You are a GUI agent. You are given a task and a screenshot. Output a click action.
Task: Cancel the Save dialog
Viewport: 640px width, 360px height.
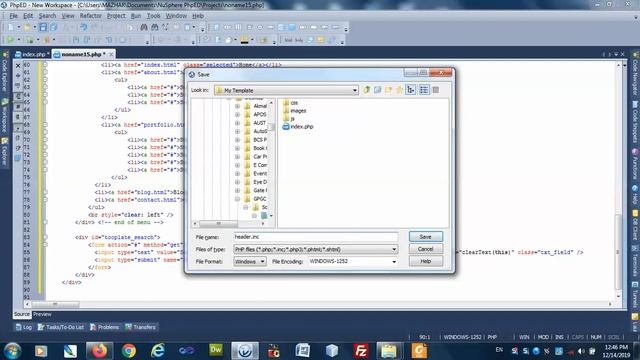tap(425, 249)
